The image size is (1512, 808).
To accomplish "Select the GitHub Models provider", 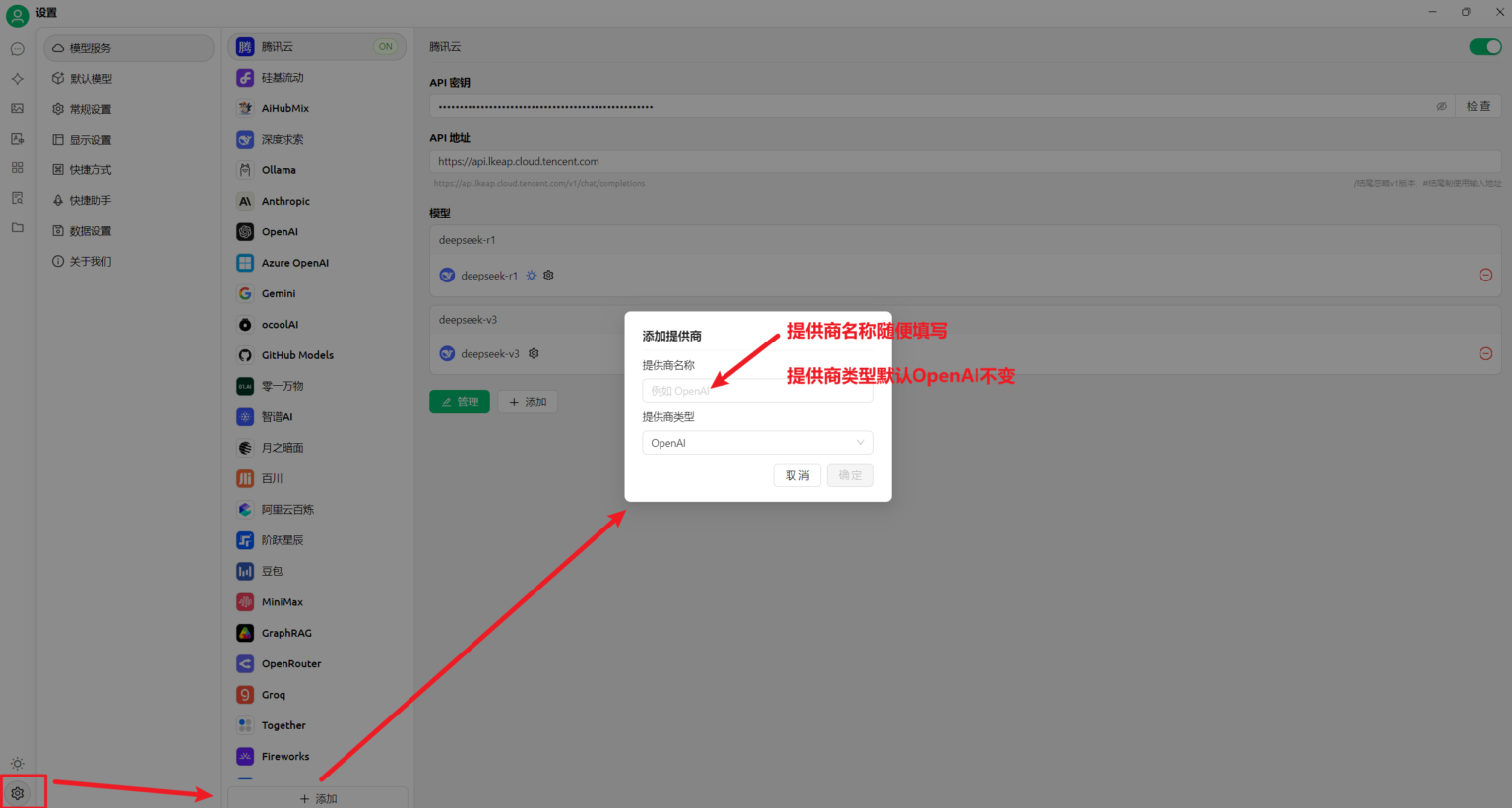I will [x=317, y=355].
